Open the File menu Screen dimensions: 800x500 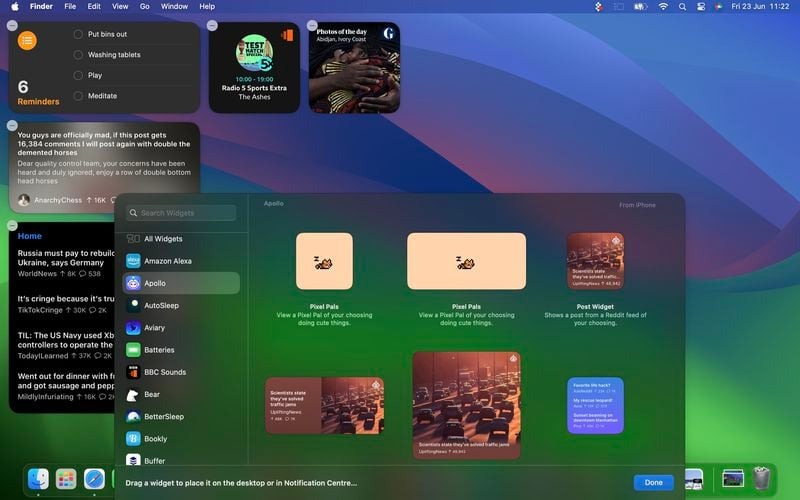coord(70,7)
